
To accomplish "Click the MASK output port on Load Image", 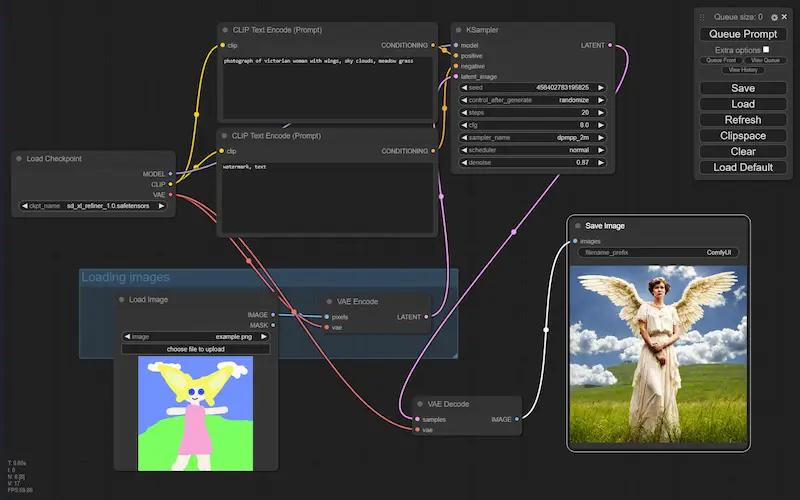I will tap(273, 325).
